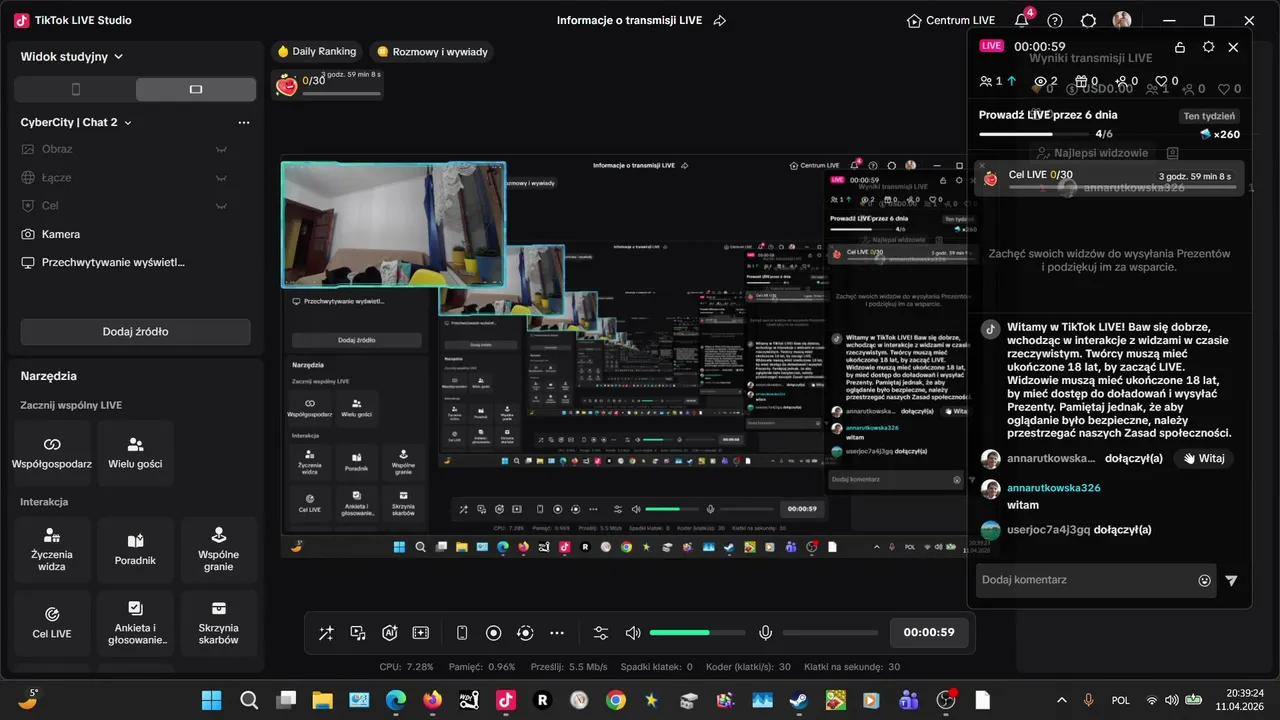Dismiss the Cel LIVE 0/30 goal card
Image resolution: width=1280 pixels, height=720 pixels.
click(x=982, y=166)
